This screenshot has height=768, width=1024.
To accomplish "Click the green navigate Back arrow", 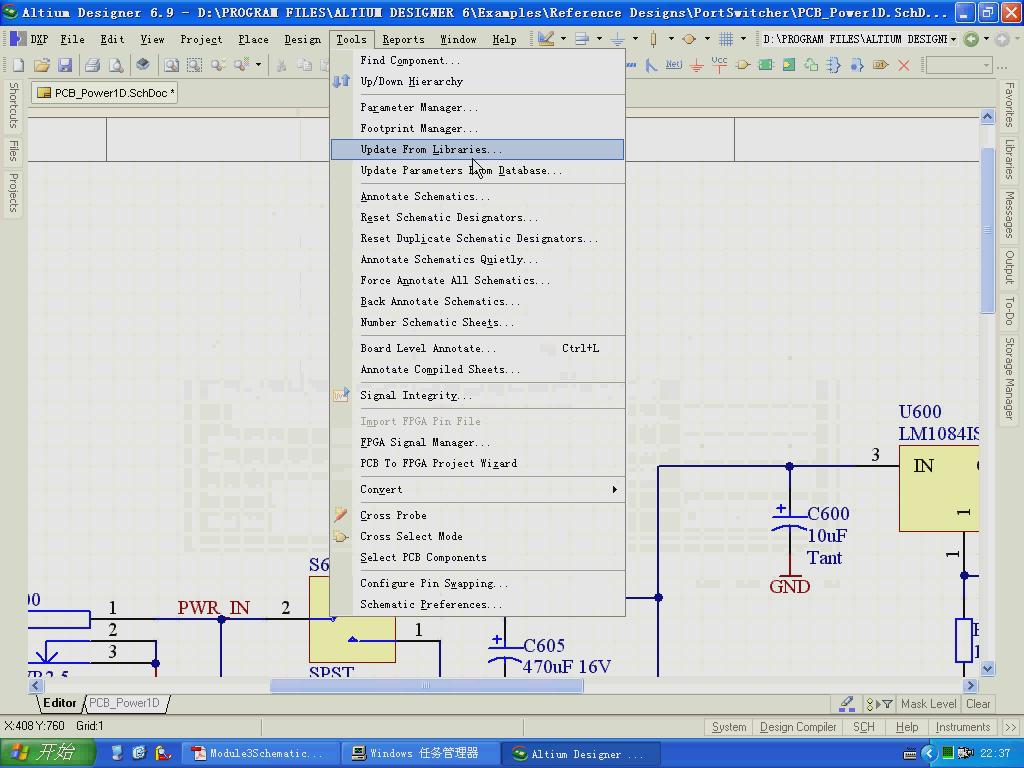I will (x=971, y=39).
